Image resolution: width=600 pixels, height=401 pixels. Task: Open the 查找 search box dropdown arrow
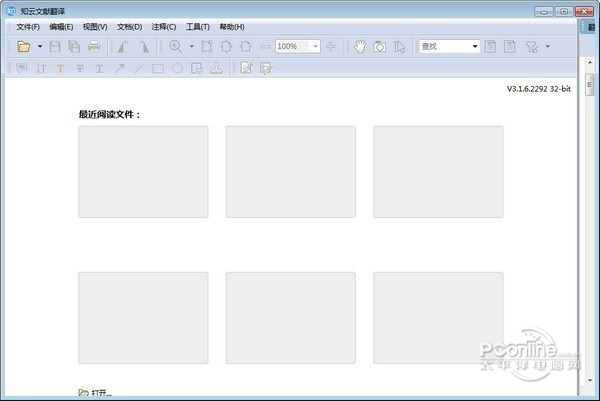[475, 47]
